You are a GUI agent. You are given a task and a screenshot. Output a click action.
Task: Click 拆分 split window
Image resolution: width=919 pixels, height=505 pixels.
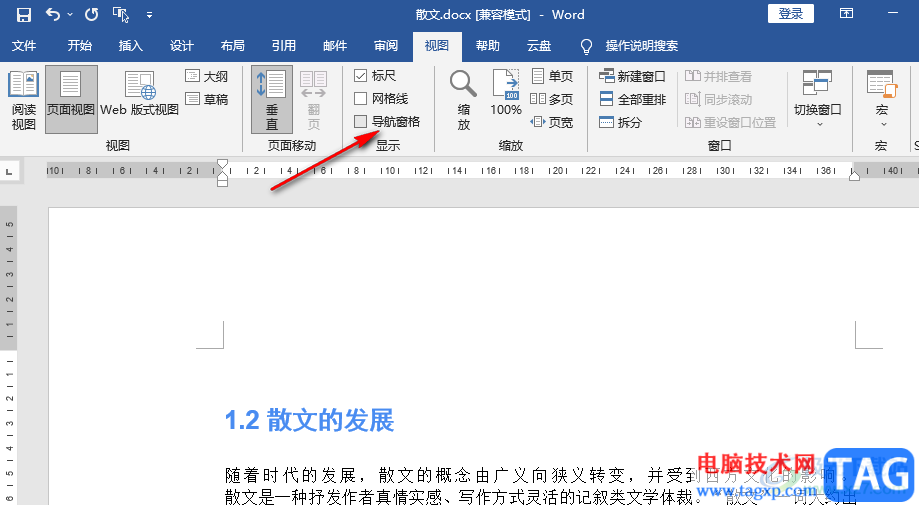621,122
